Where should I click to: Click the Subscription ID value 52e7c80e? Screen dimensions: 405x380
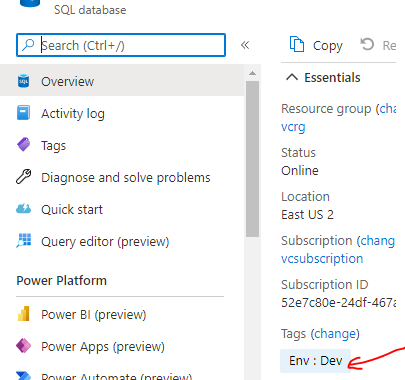click(x=339, y=303)
